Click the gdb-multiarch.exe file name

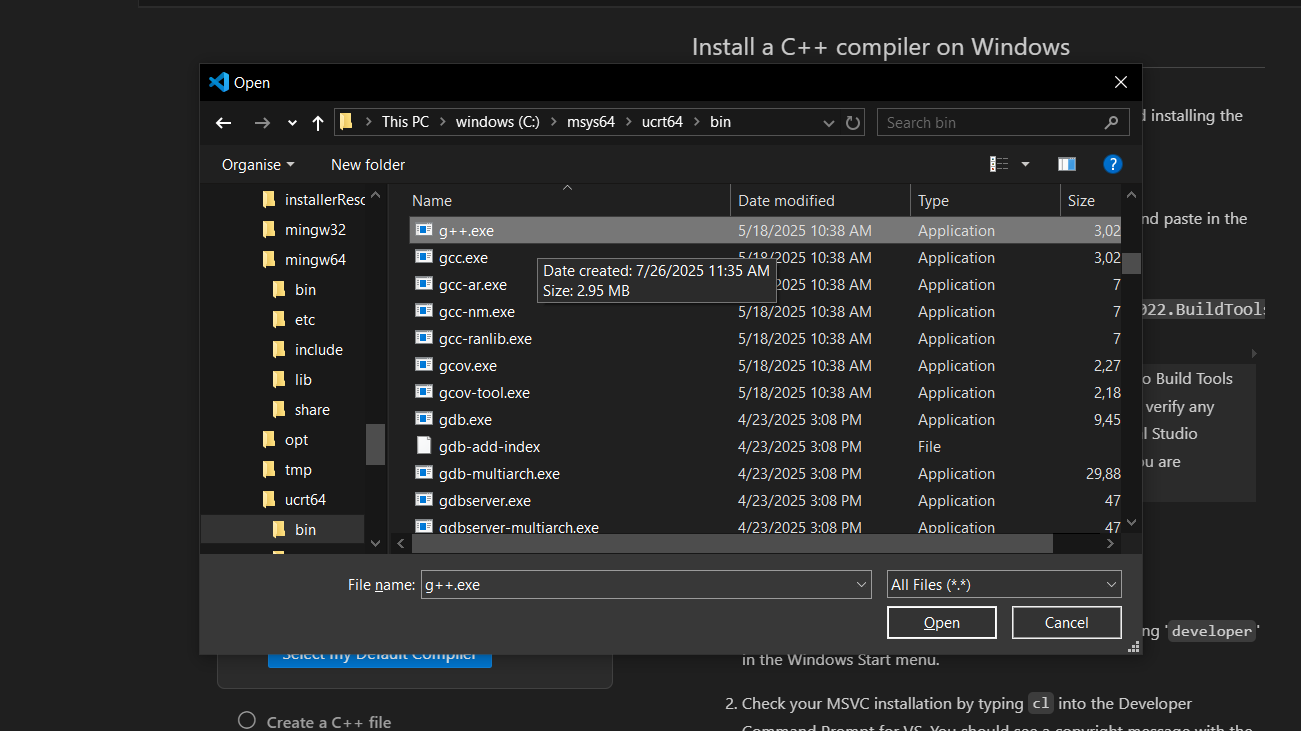499,473
